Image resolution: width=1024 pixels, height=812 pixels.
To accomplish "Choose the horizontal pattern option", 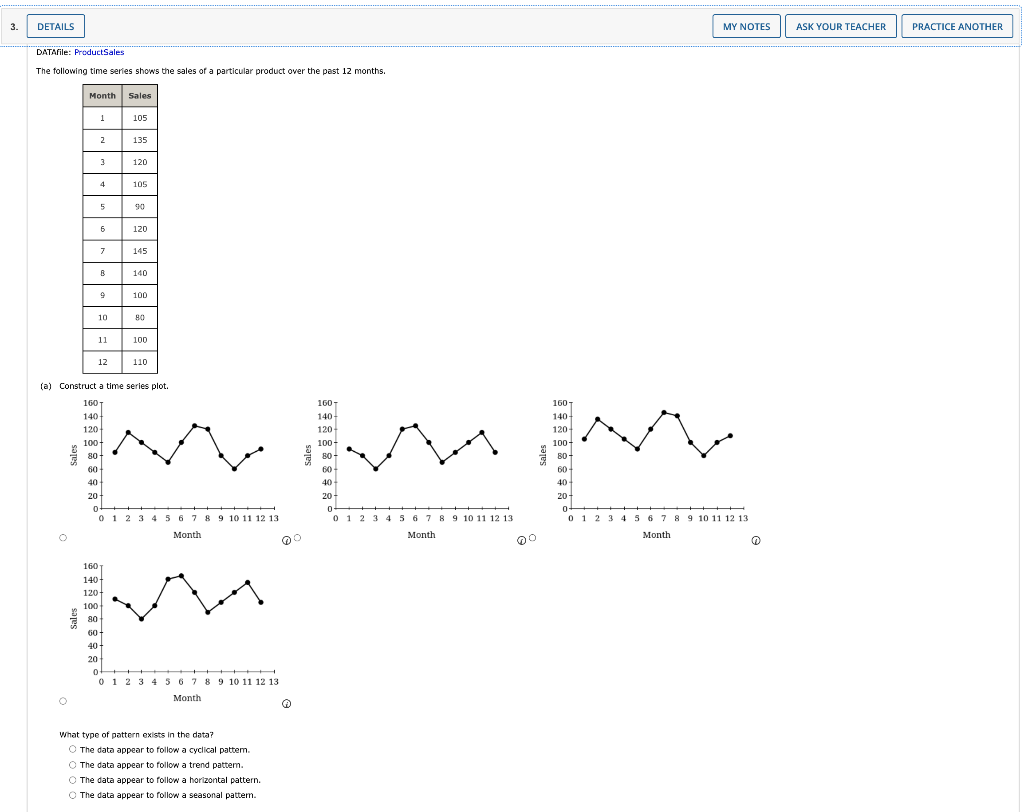I will point(72,779).
